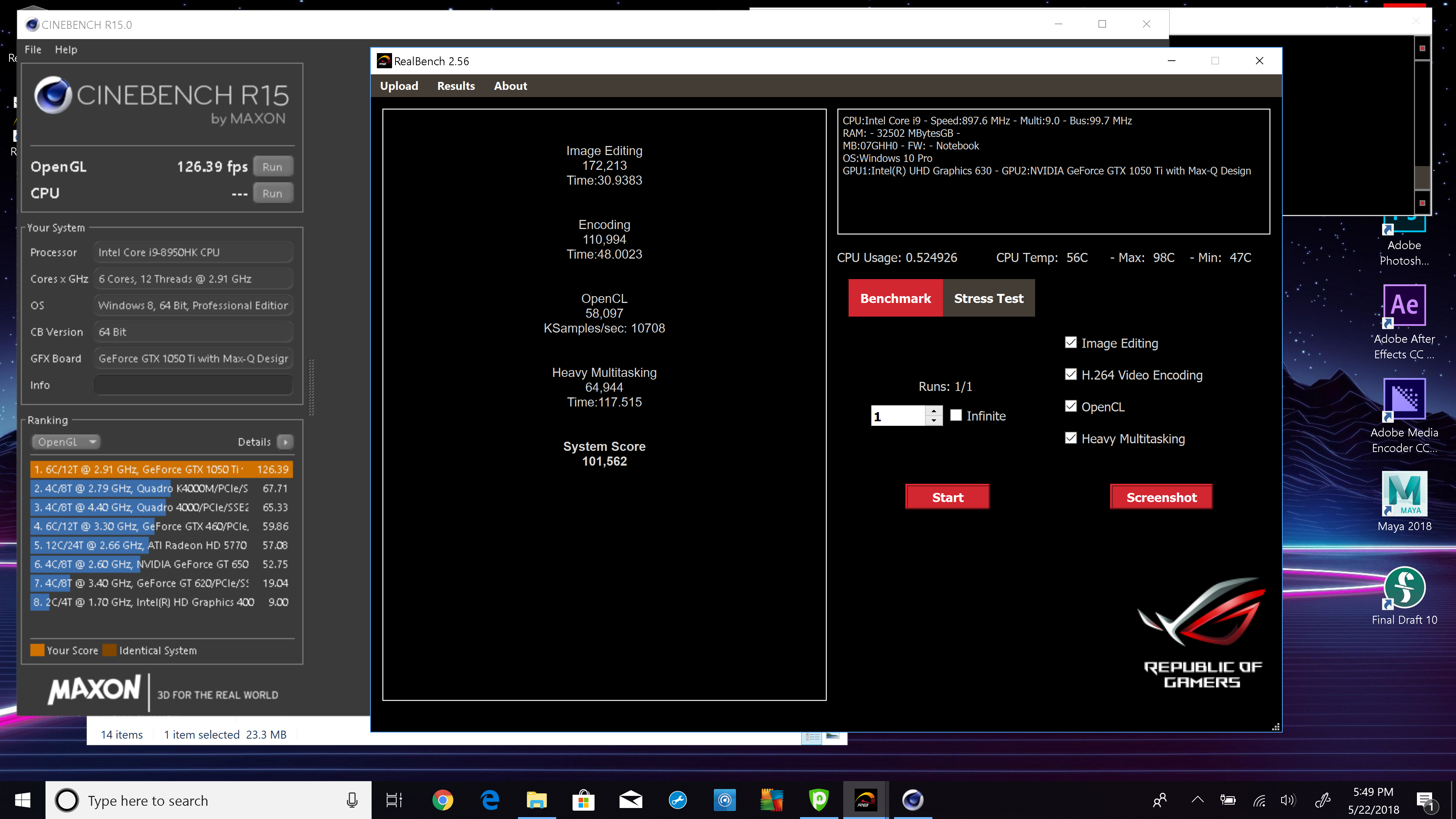Show hidden icons in system tray
Screen dimensions: 1456x819
1197,800
